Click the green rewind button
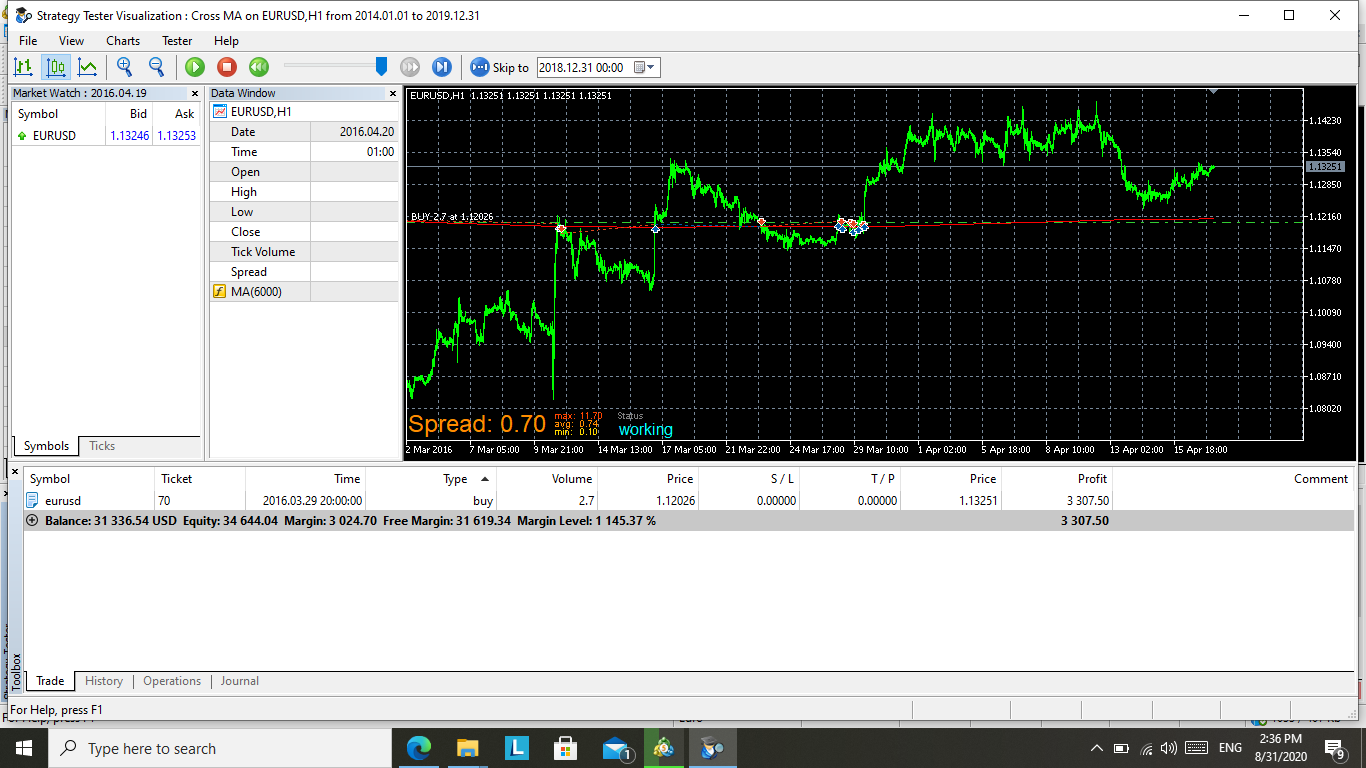The image size is (1366, 768). tap(259, 67)
